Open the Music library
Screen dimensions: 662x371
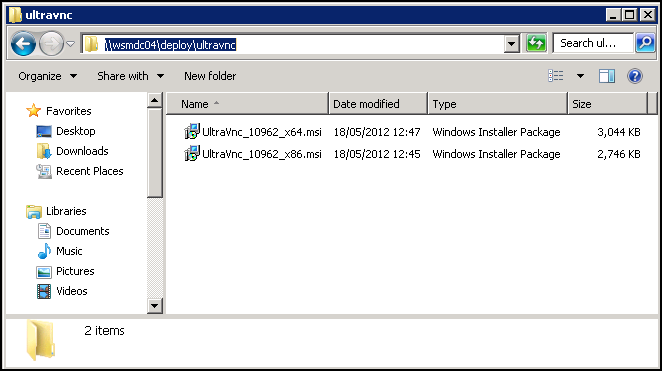point(69,251)
